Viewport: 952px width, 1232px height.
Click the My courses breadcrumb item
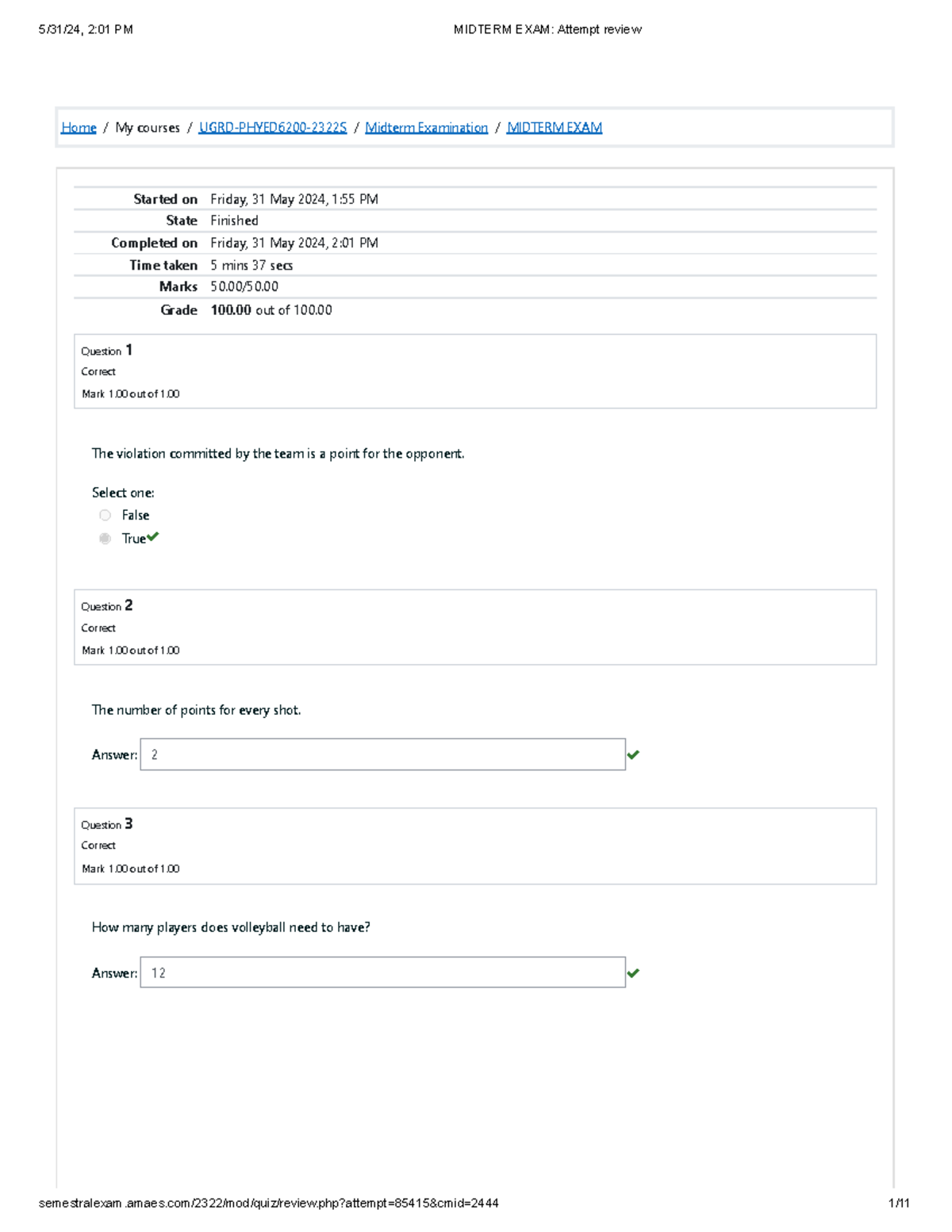click(x=148, y=127)
